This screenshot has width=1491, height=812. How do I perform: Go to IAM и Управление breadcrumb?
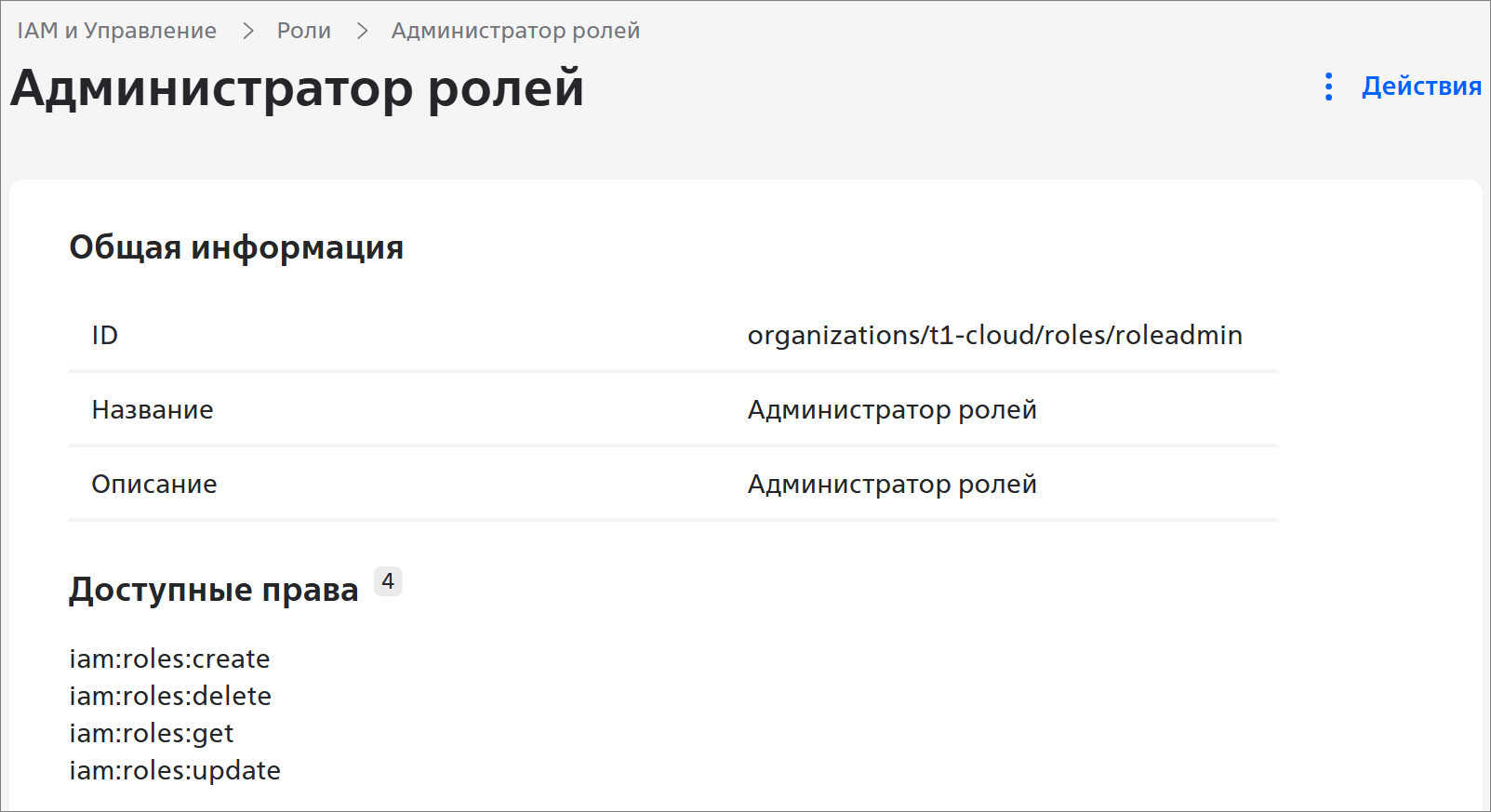click(x=116, y=31)
